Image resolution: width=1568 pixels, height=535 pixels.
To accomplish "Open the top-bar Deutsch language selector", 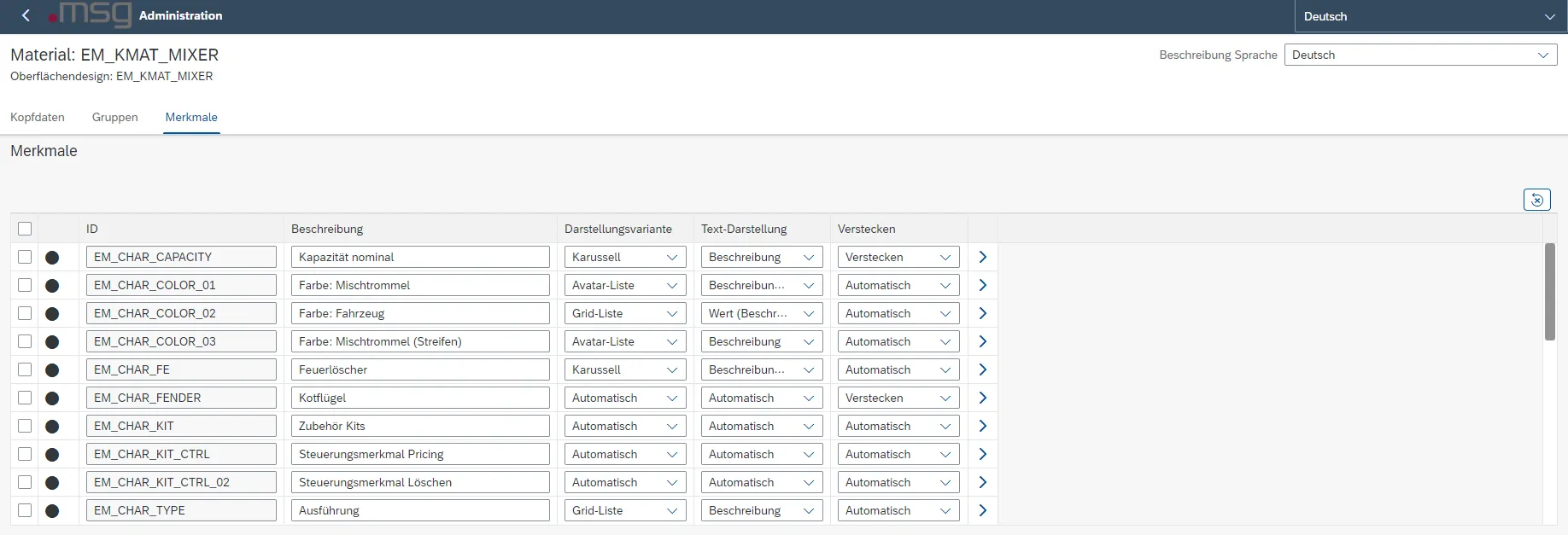I will point(1431,16).
